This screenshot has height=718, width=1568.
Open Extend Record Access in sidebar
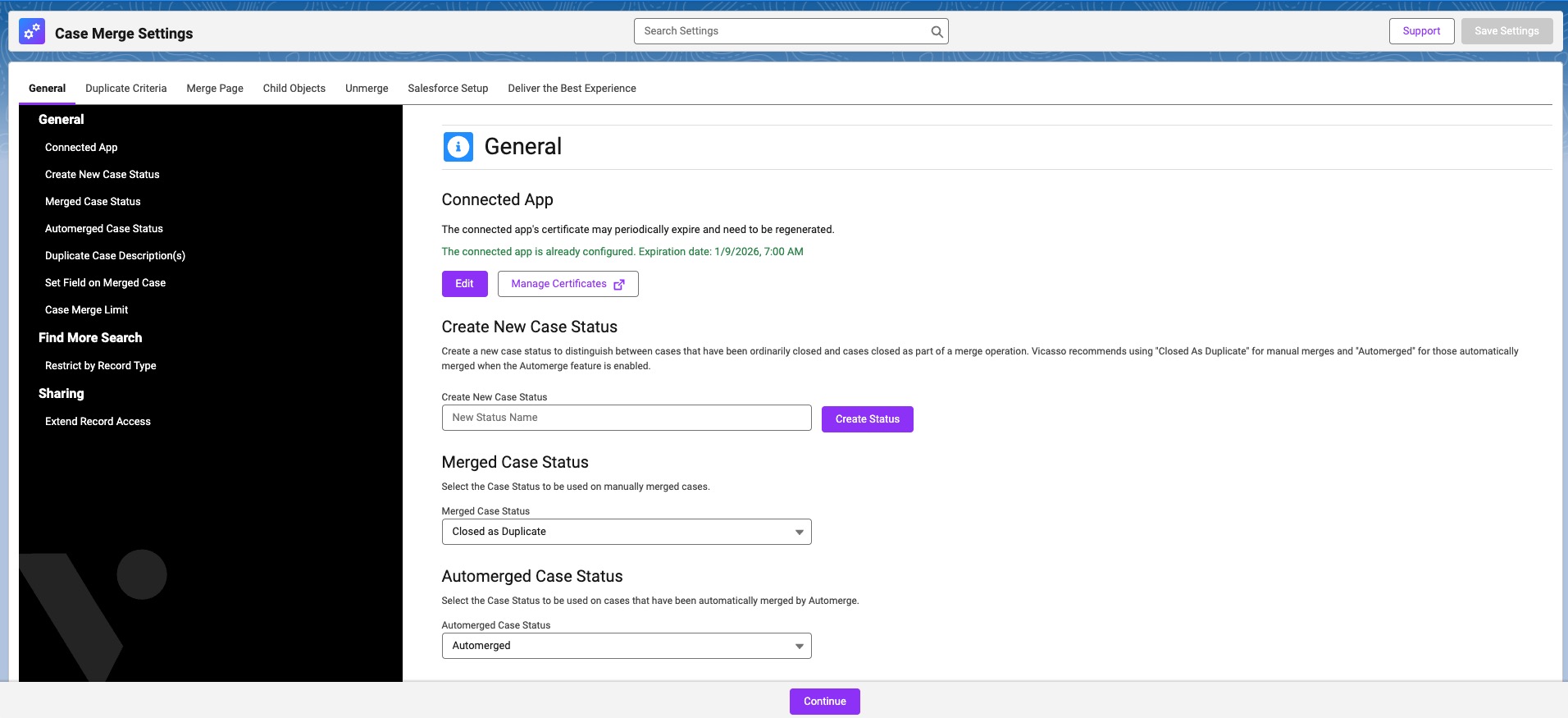tap(98, 422)
